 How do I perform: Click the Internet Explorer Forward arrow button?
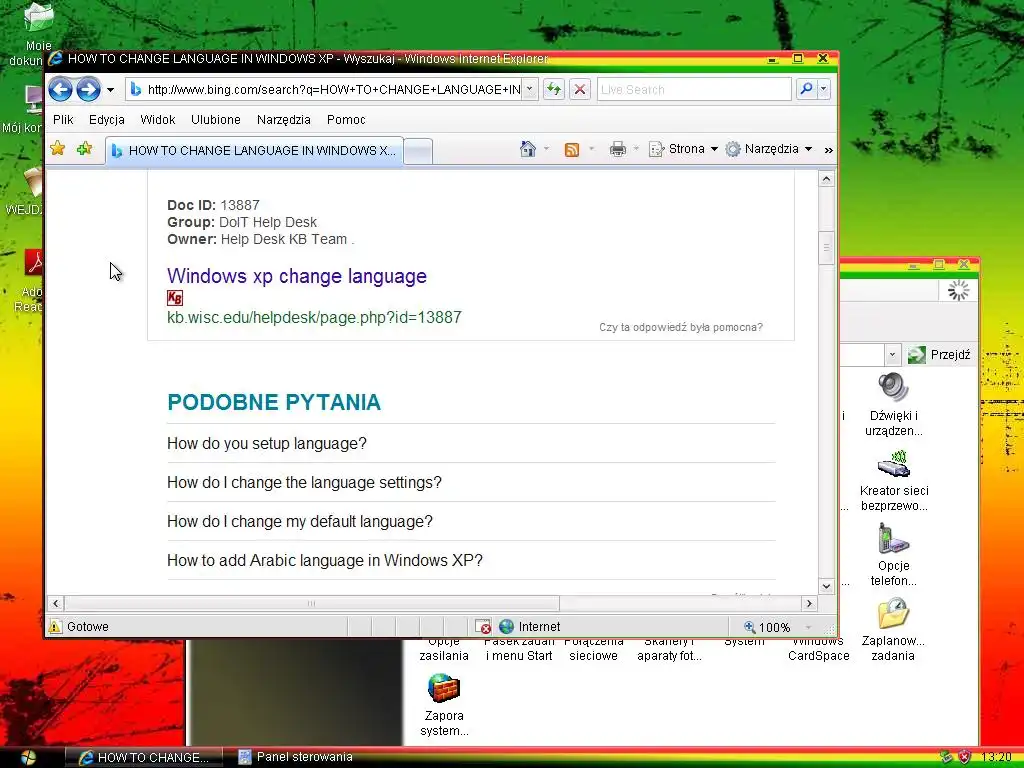pyautogui.click(x=88, y=89)
